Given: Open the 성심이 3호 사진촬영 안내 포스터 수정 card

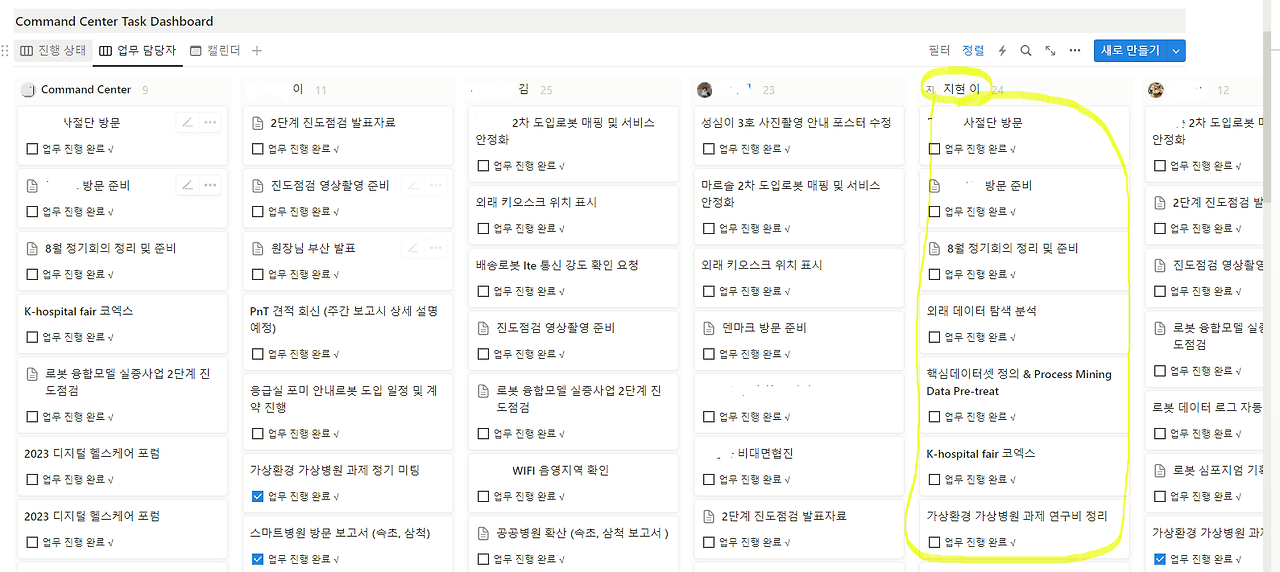Looking at the screenshot, I should pyautogui.click(x=798, y=135).
